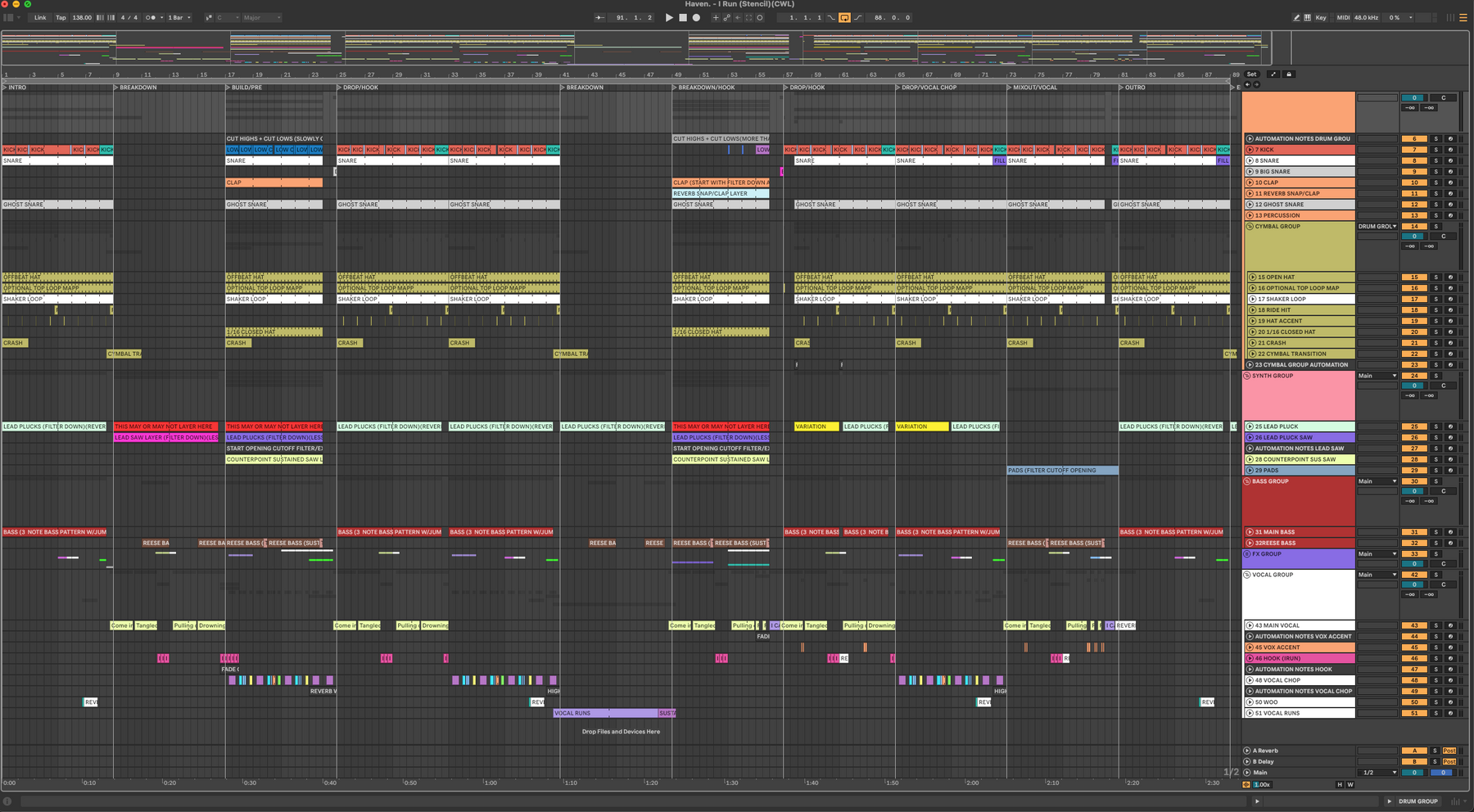The height and width of the screenshot is (812, 1474).
Task: Toggle track activator 25 for LEAD PLUCK
Action: 1414,426
